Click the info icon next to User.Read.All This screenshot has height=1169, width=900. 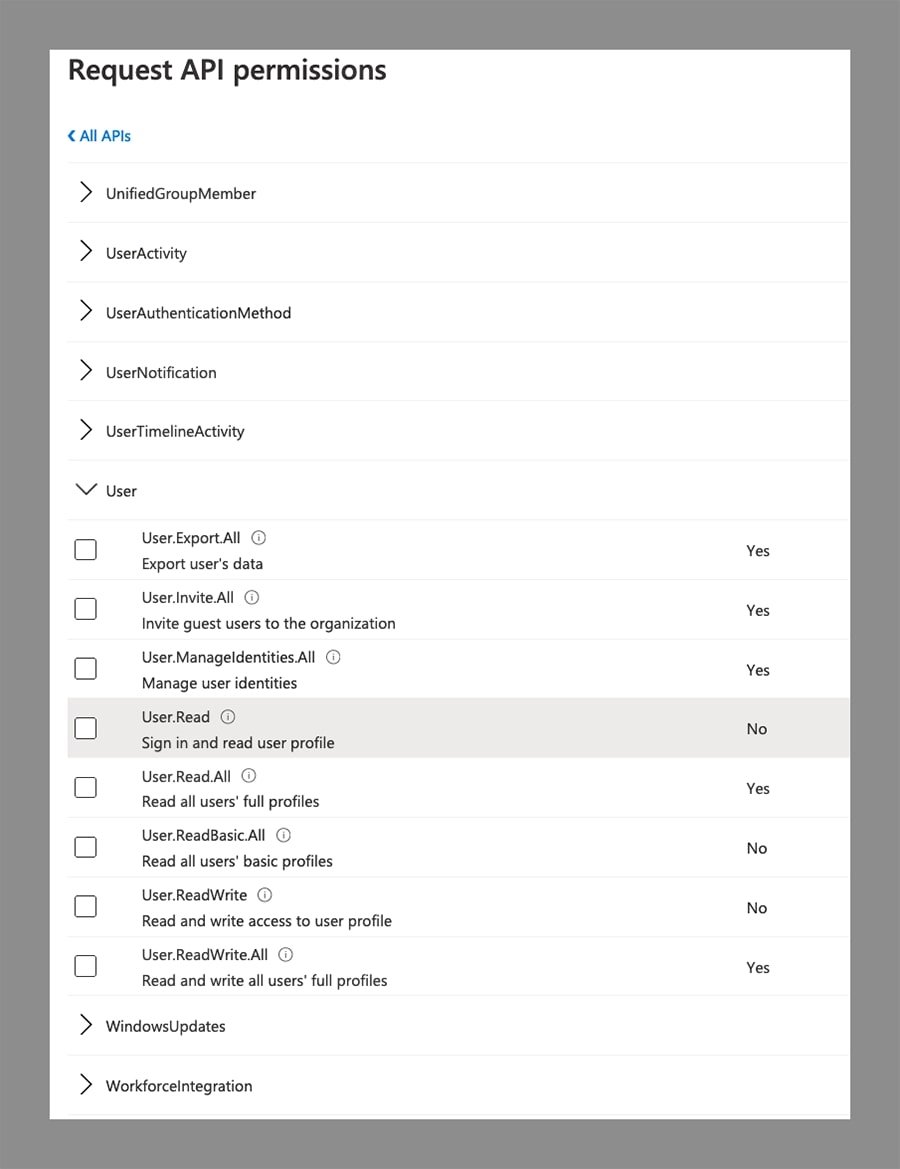248,776
